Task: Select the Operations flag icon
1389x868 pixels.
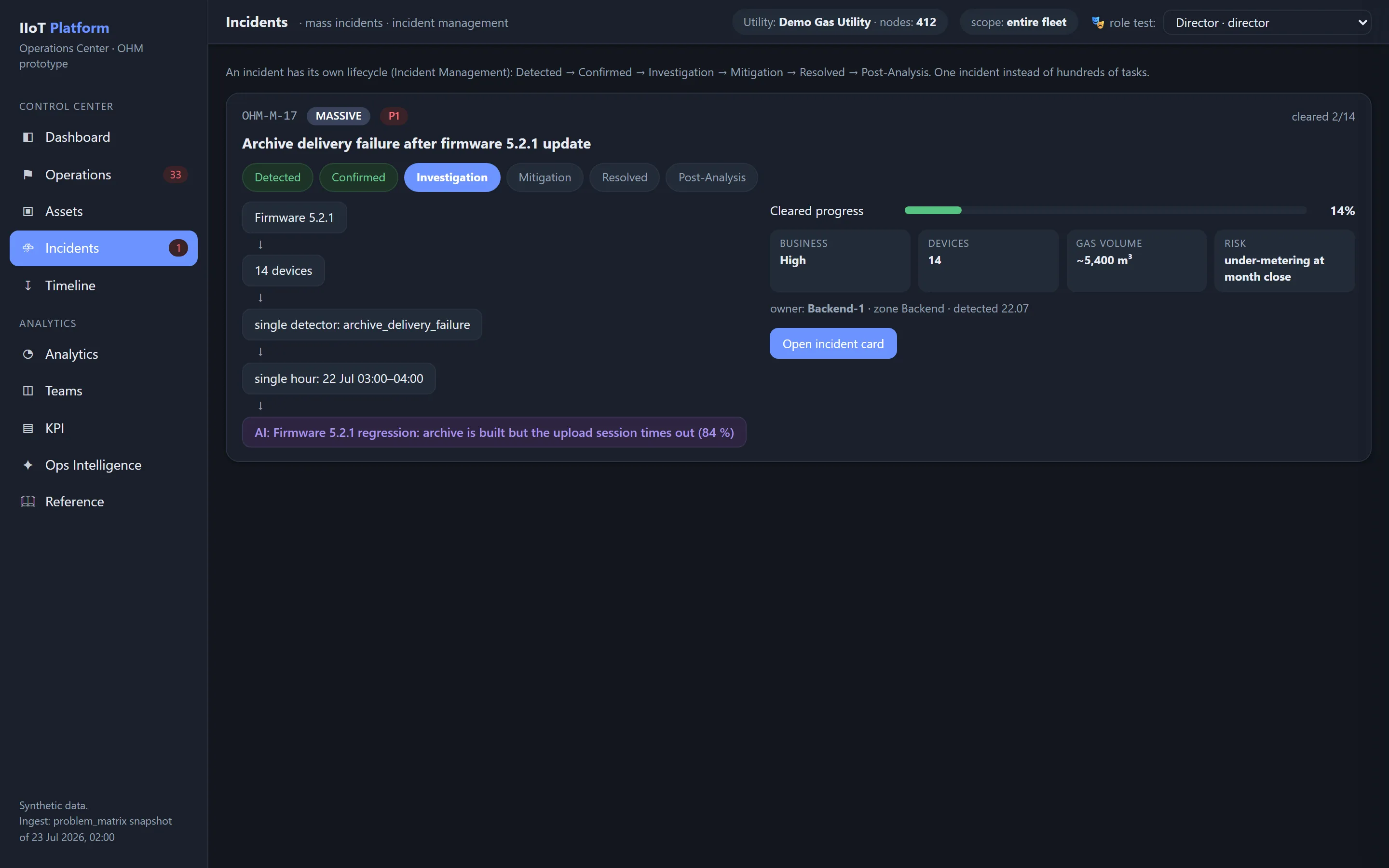Action: (27, 175)
